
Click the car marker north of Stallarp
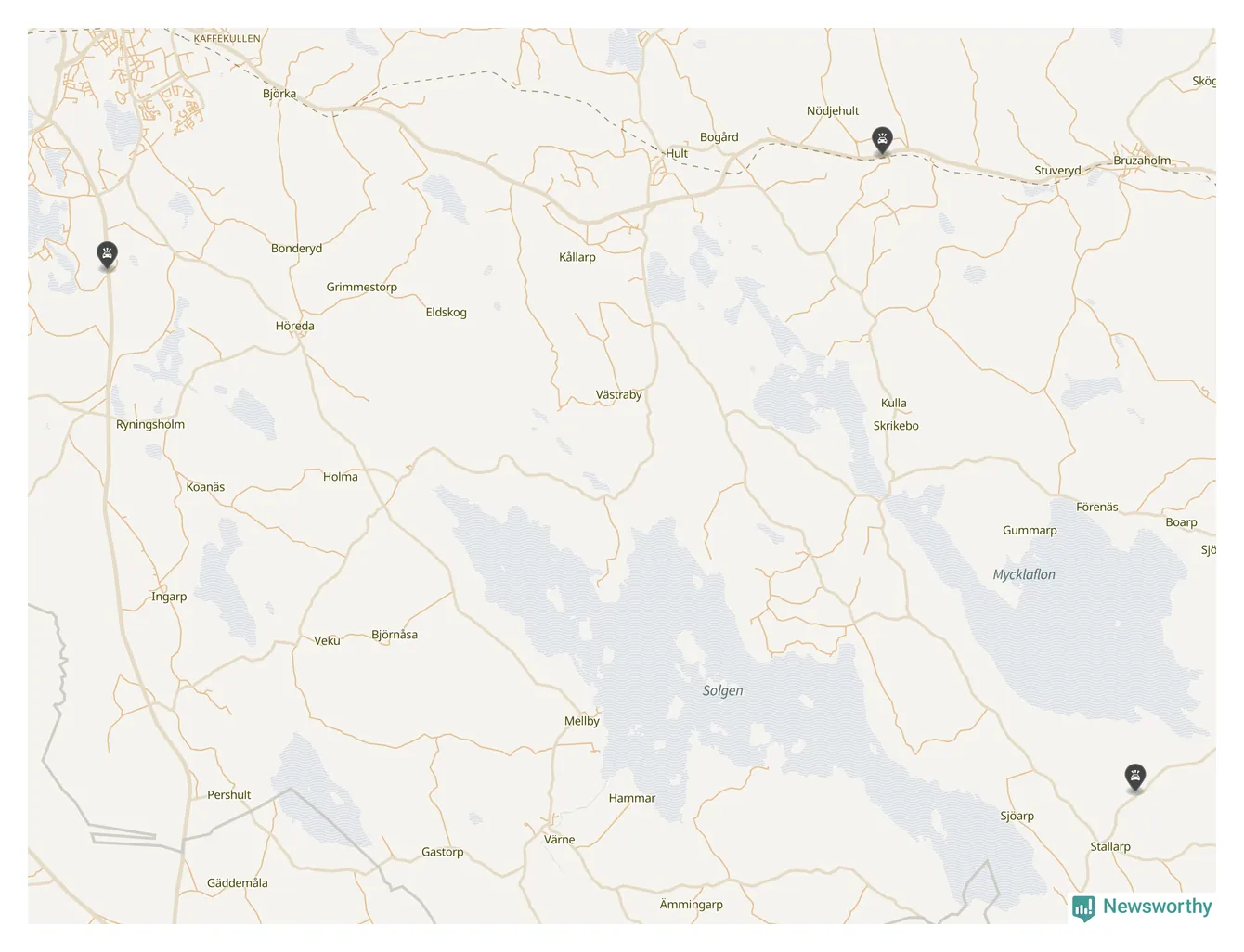click(x=1134, y=777)
